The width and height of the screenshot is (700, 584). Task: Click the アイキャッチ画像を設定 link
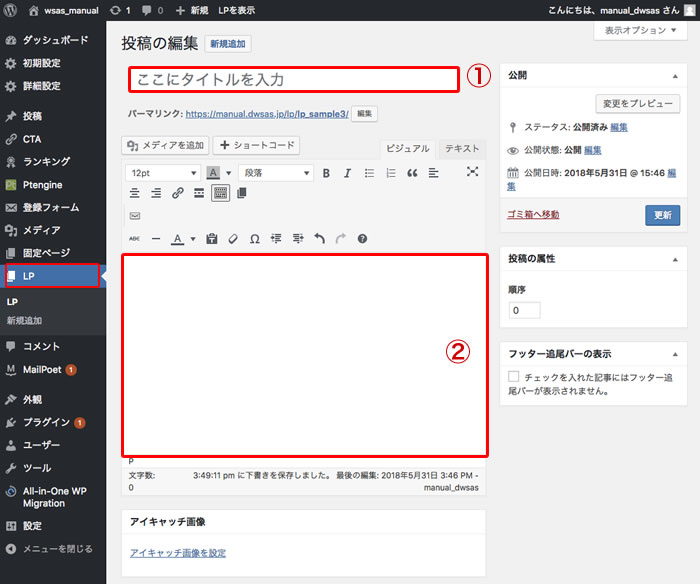[x=178, y=553]
